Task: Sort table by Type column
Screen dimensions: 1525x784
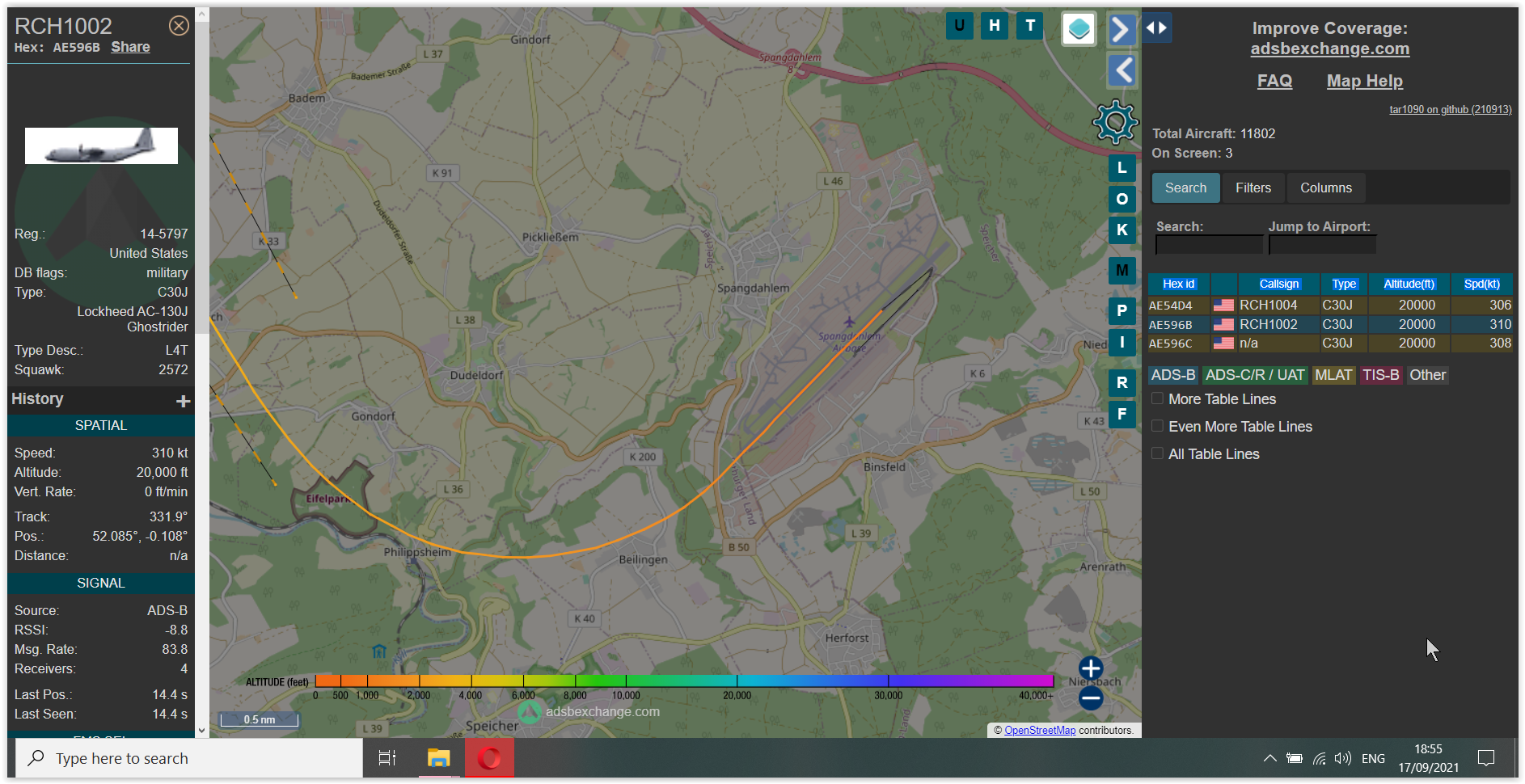Action: tap(1343, 284)
